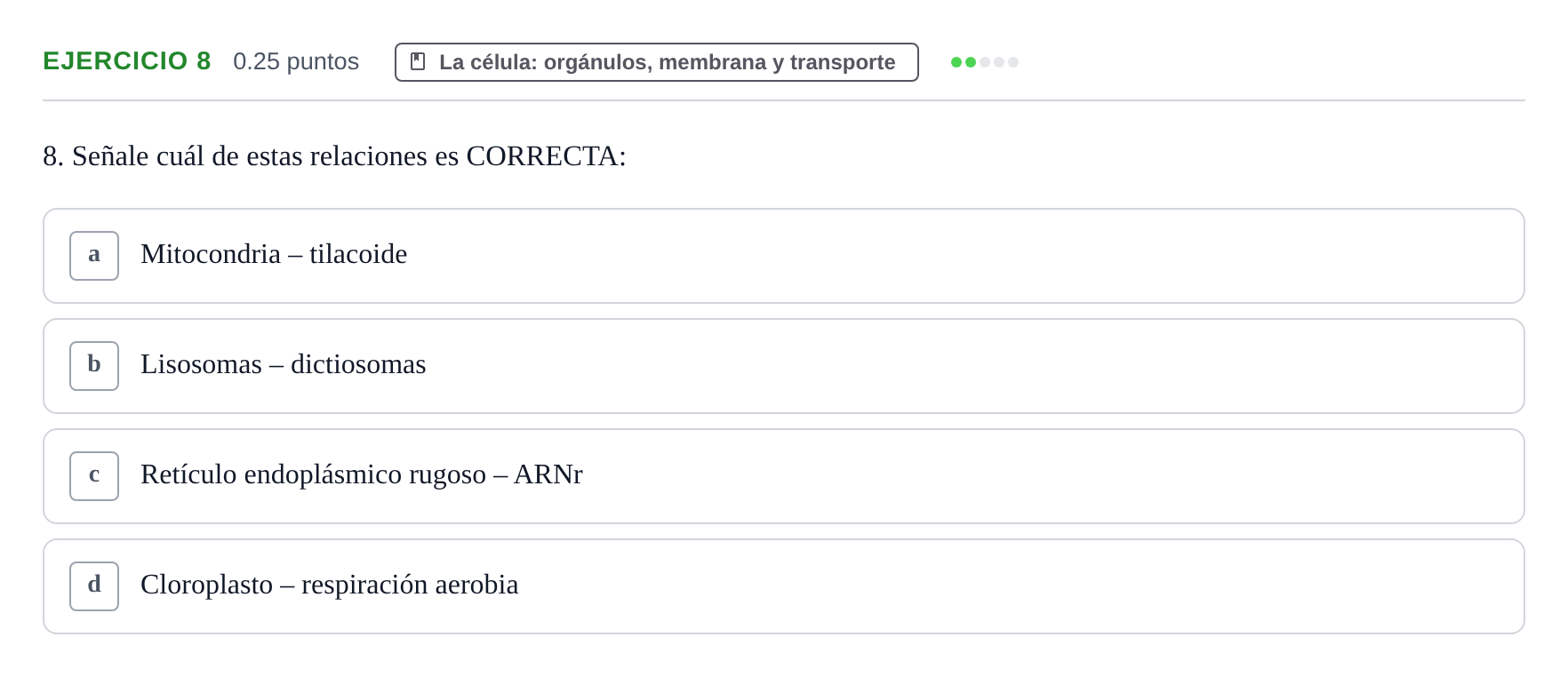The height and width of the screenshot is (677, 1568).
Task: Select the letter b option box
Action: tap(94, 366)
